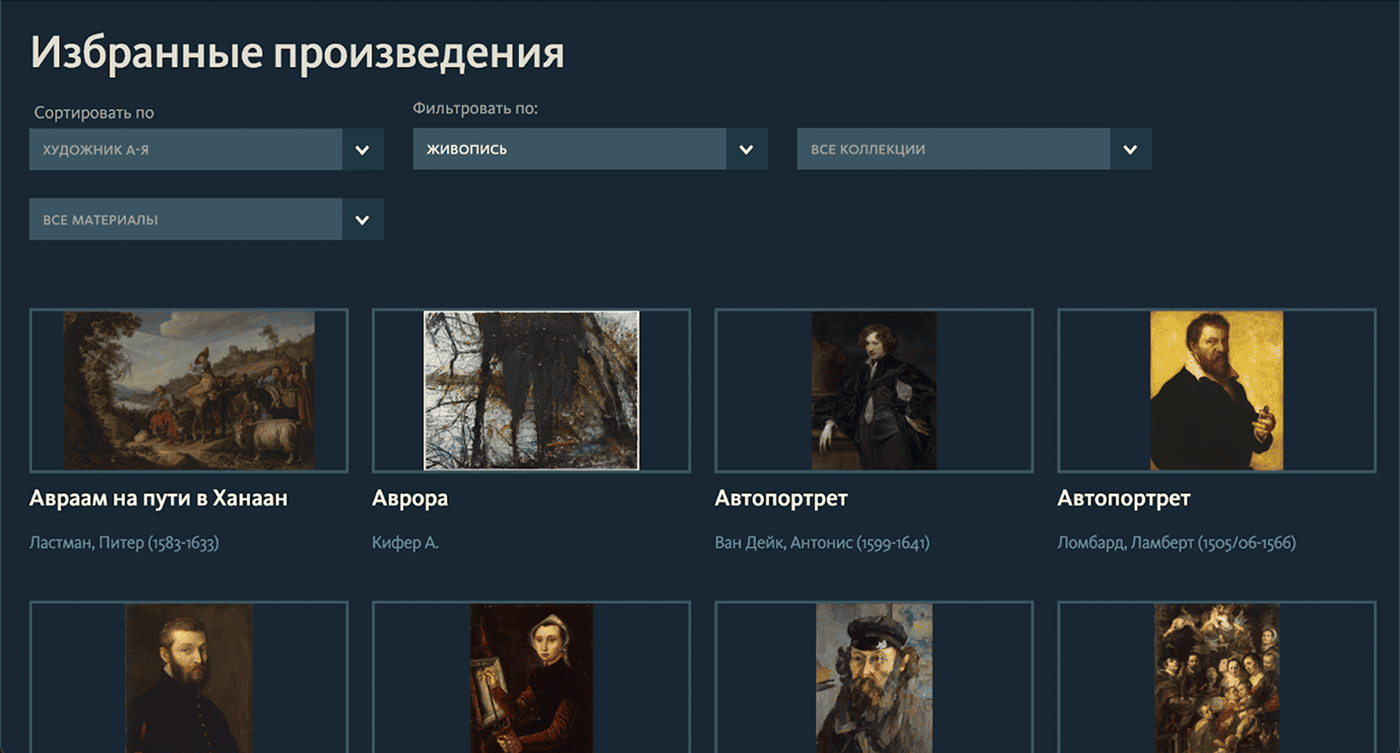The image size is (1400, 753).
Task: Click the chevron icon on the sort dropdown
Action: click(362, 149)
